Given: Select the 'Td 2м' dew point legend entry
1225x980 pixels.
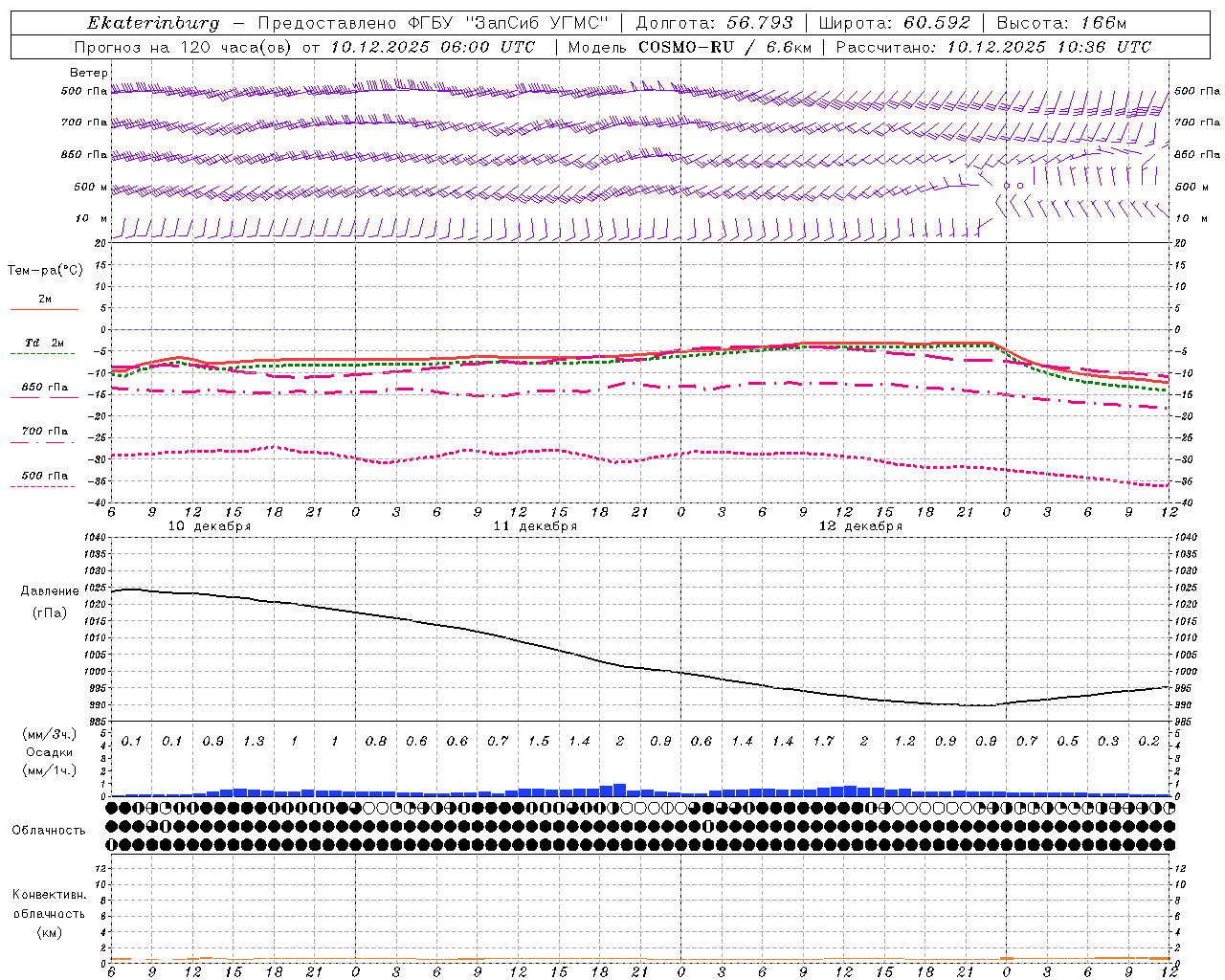Looking at the screenshot, I should tap(45, 343).
